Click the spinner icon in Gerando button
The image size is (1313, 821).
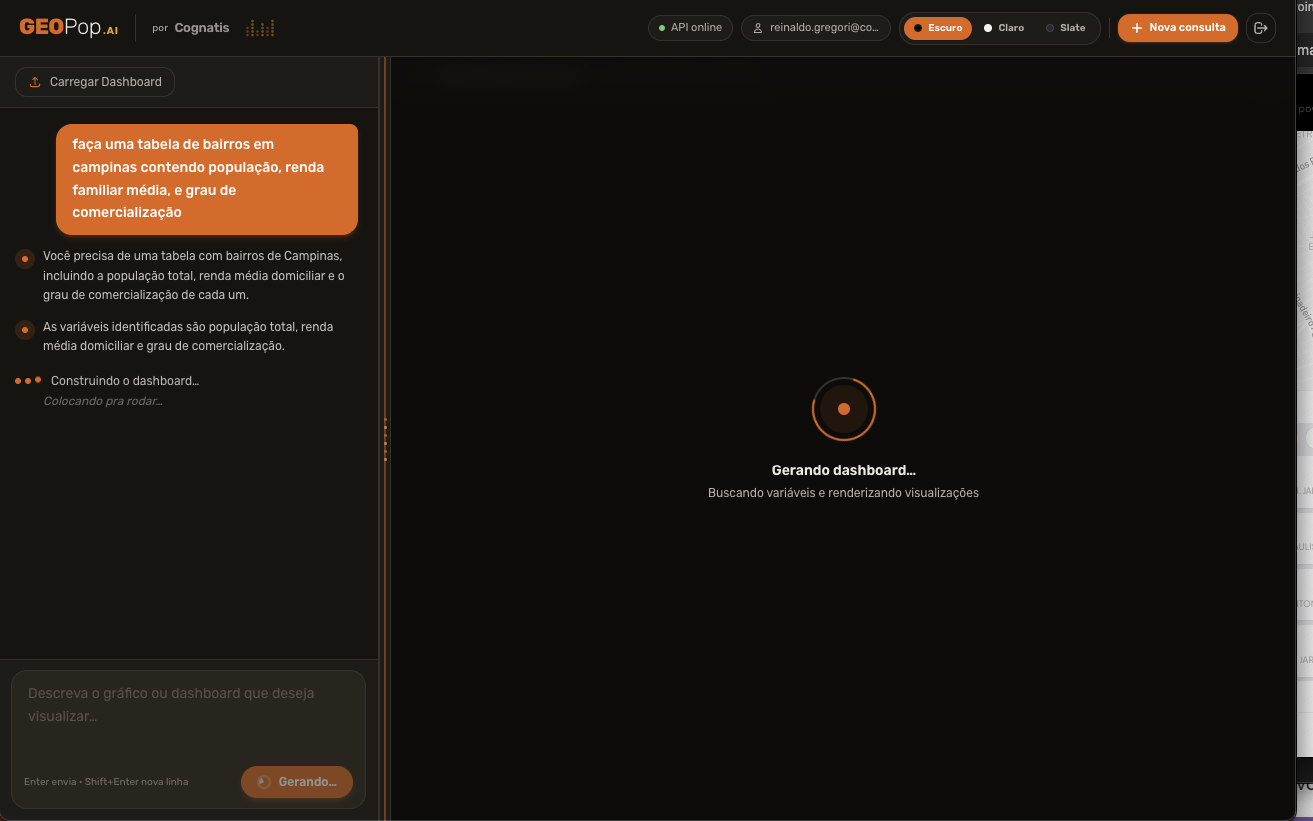264,782
